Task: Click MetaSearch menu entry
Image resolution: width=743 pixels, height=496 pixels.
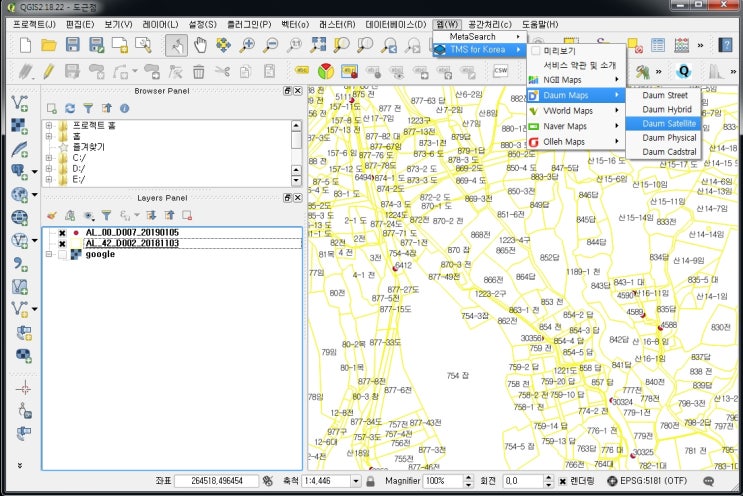Action: click(480, 37)
